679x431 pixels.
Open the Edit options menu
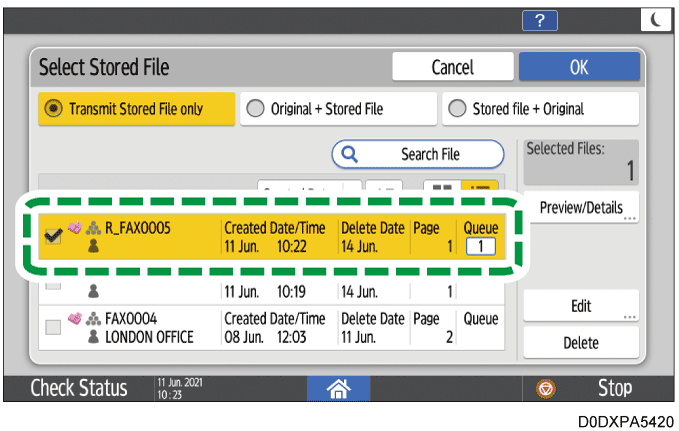[x=581, y=306]
